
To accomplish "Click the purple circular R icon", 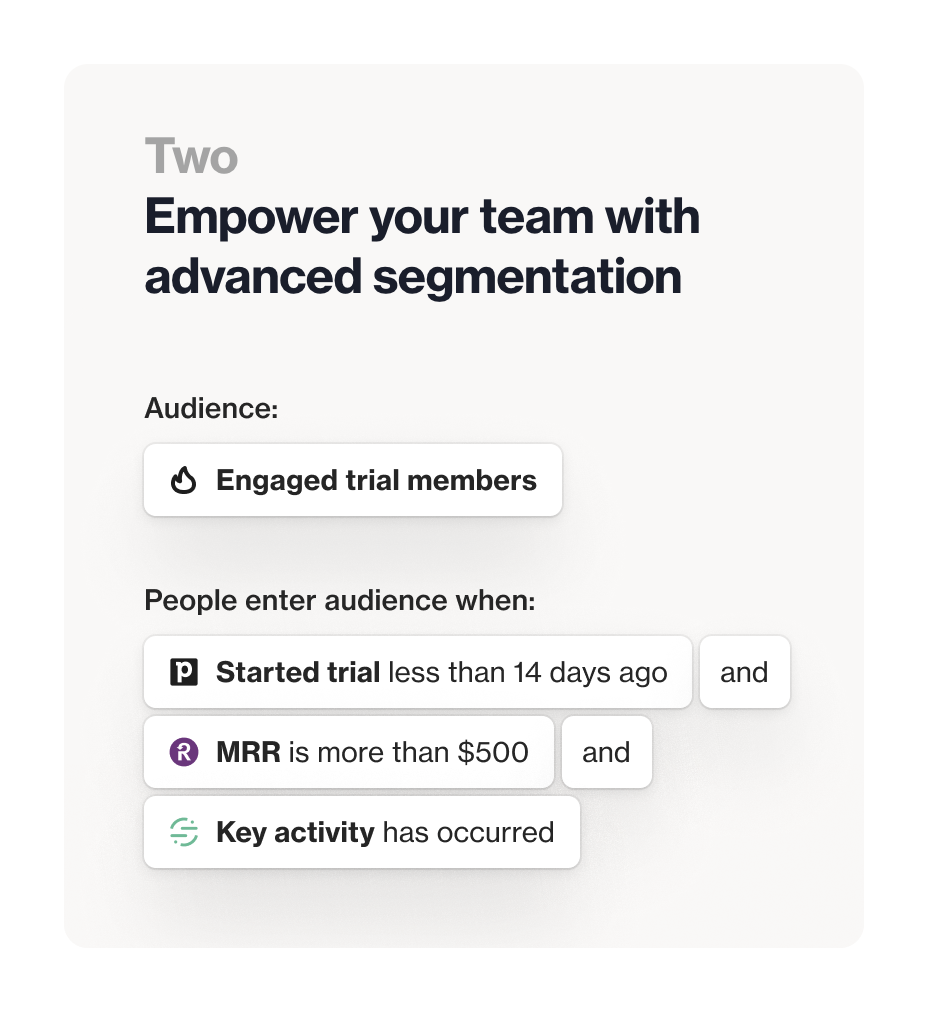I will (183, 752).
